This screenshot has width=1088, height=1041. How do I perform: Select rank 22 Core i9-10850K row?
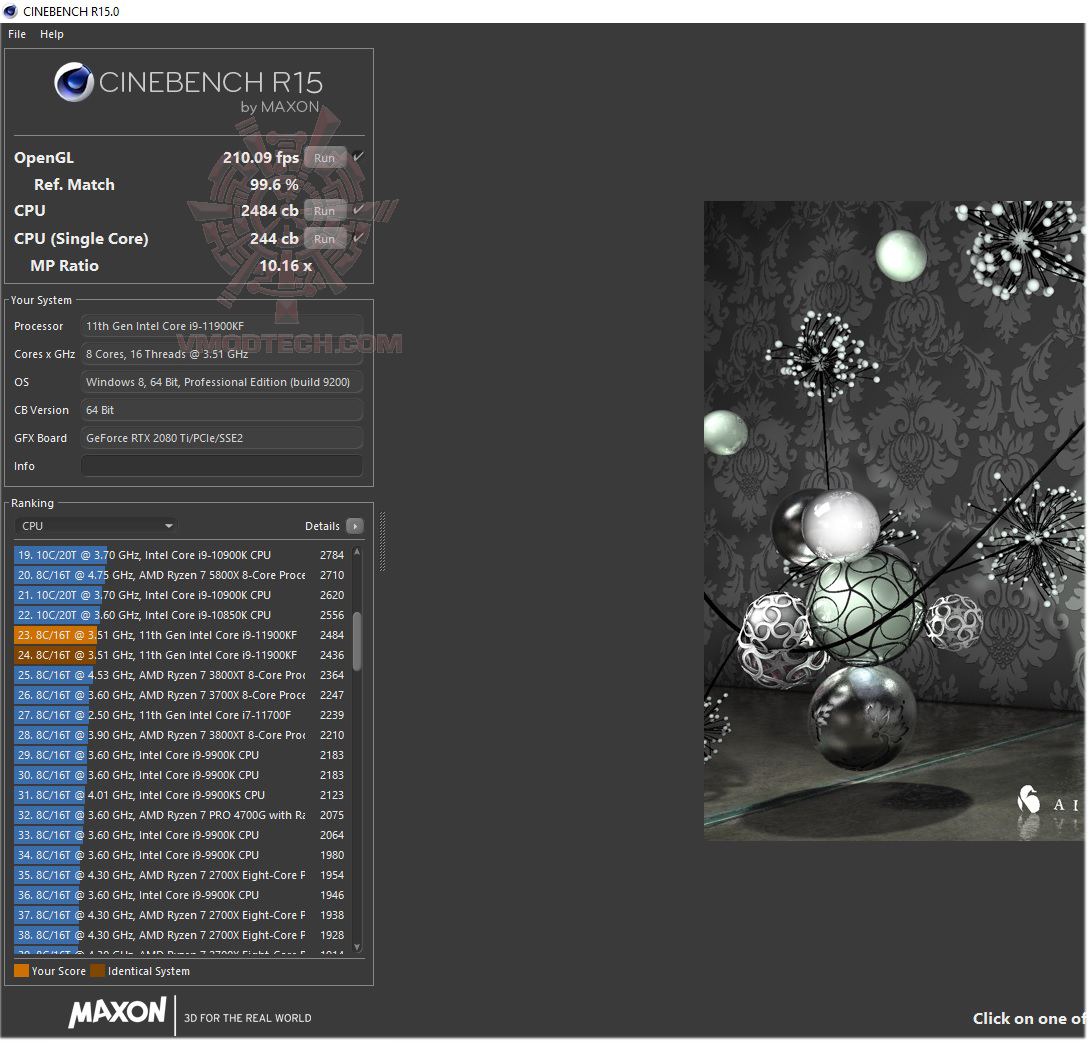[x=182, y=615]
